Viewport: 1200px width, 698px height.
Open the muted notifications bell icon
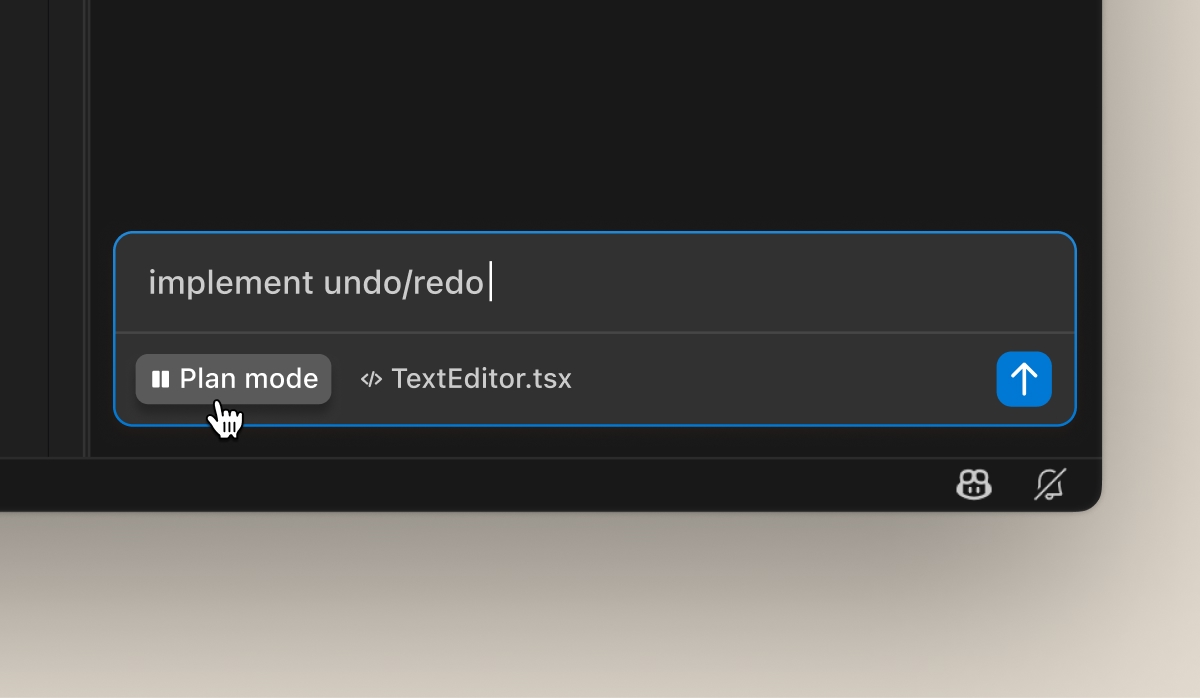tap(1050, 485)
